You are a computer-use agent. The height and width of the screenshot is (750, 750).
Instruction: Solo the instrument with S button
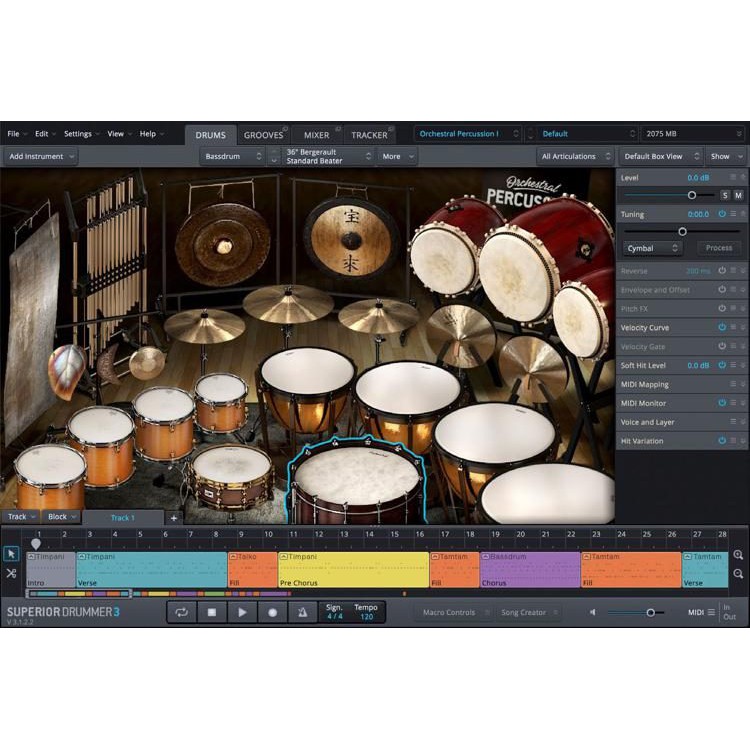[725, 195]
